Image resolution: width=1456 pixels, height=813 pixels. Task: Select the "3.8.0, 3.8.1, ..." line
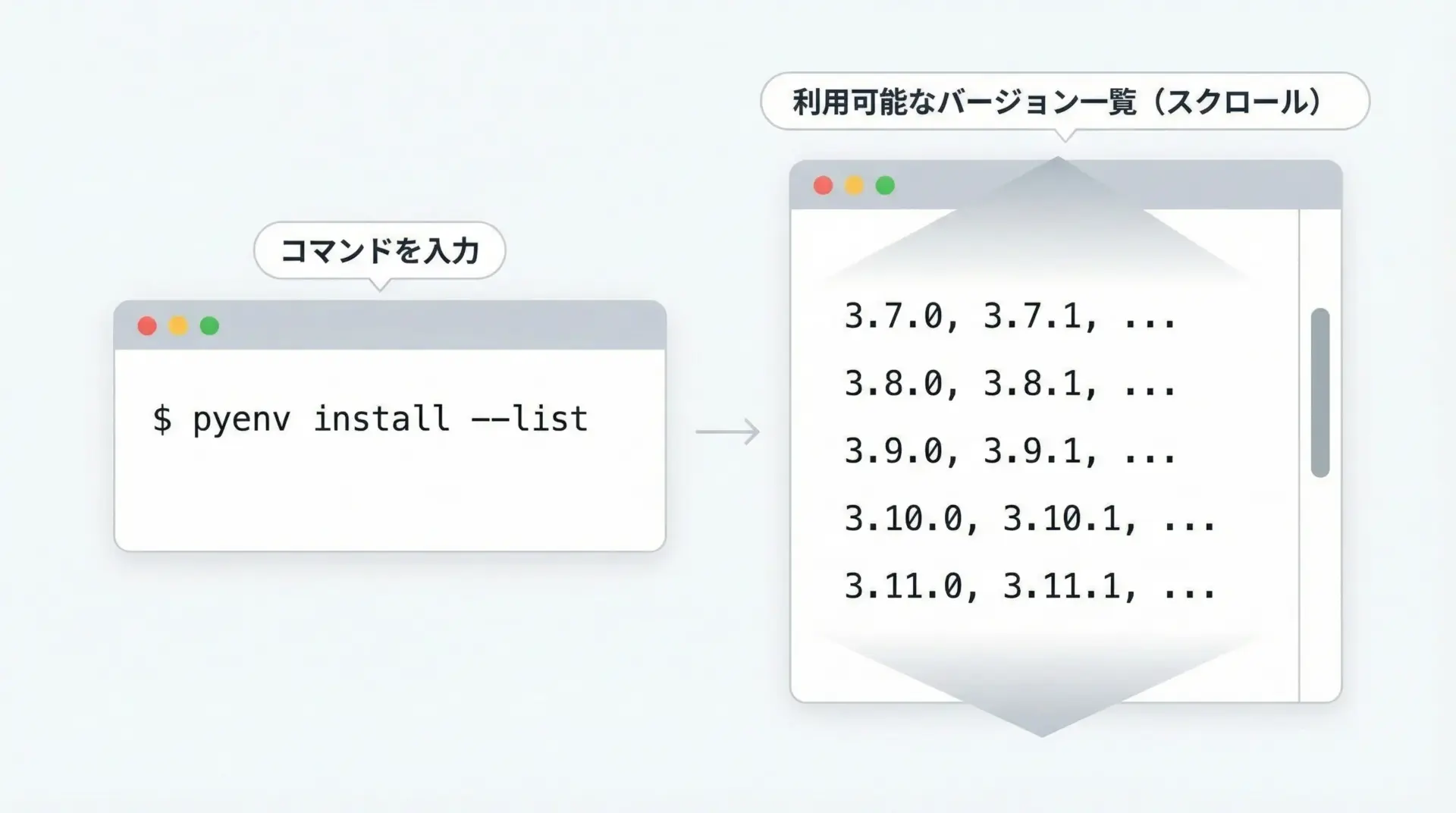1010,384
